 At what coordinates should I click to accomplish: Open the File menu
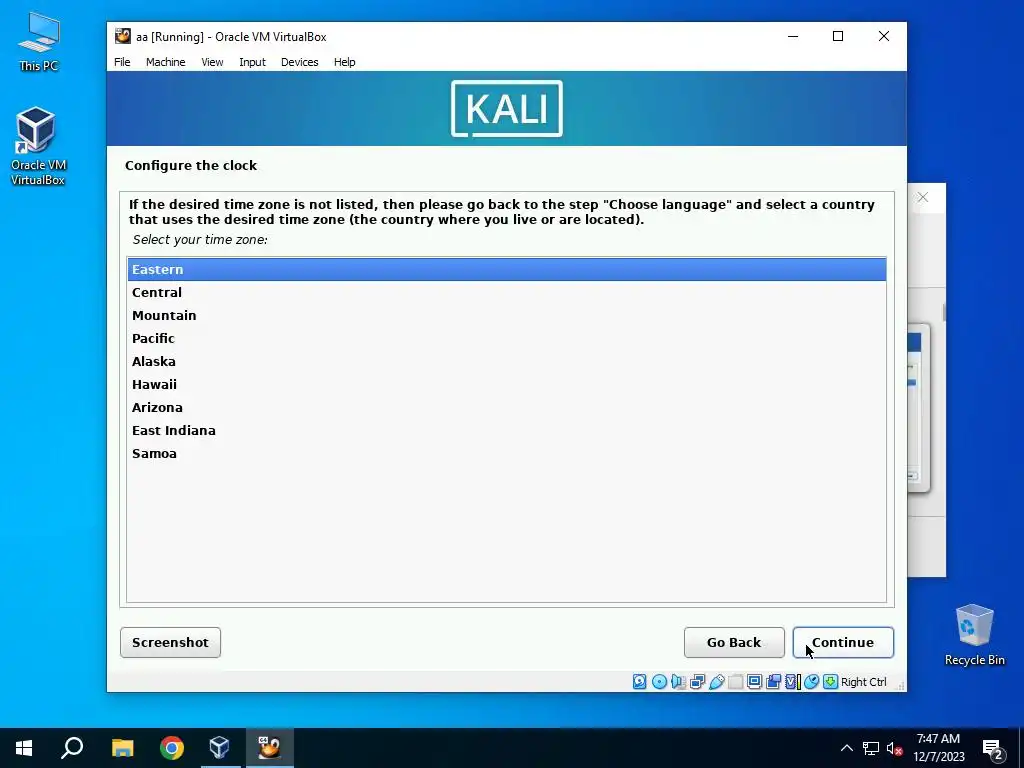(x=122, y=62)
